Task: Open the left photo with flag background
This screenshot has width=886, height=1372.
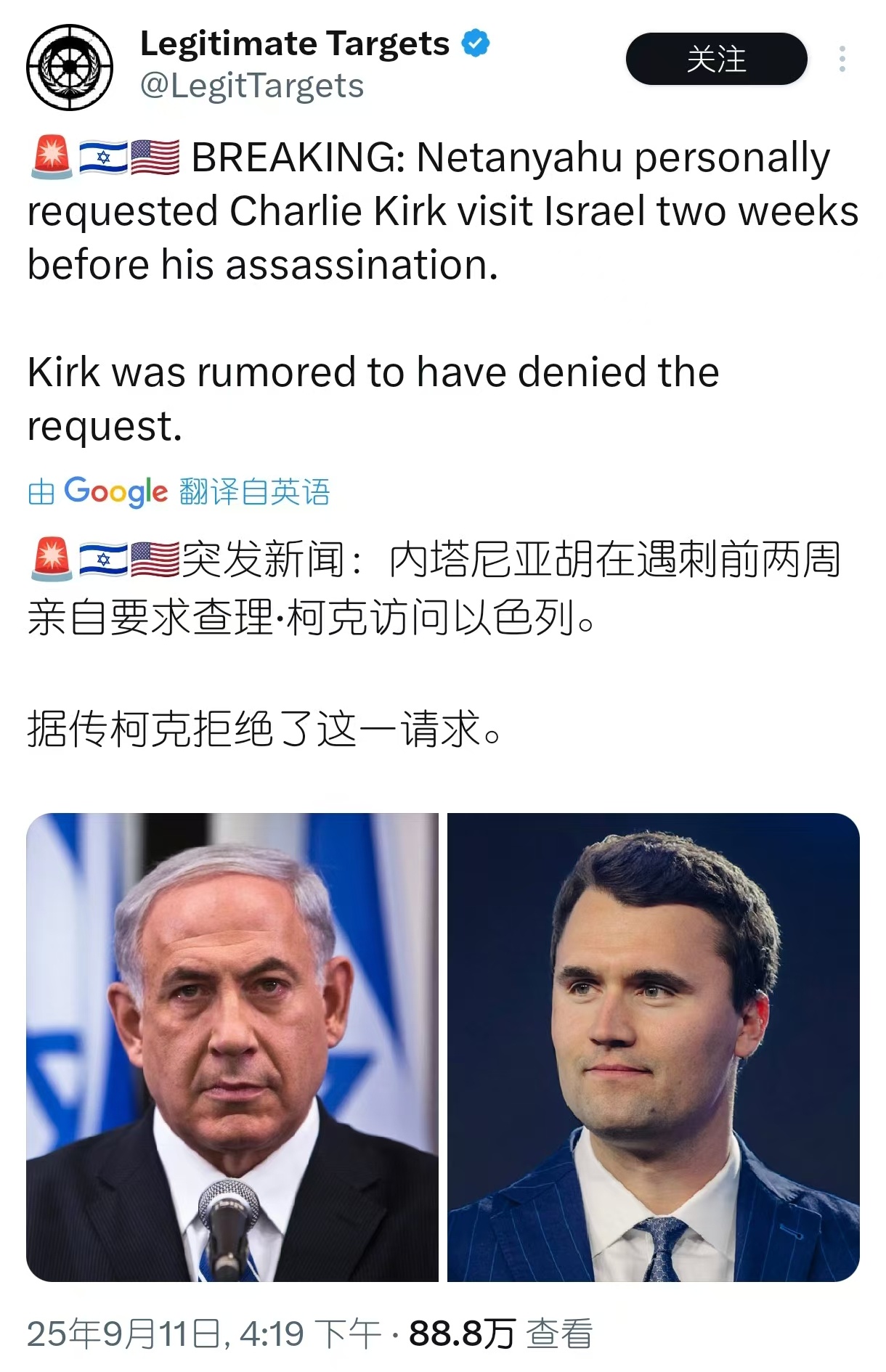Action: 232,1048
